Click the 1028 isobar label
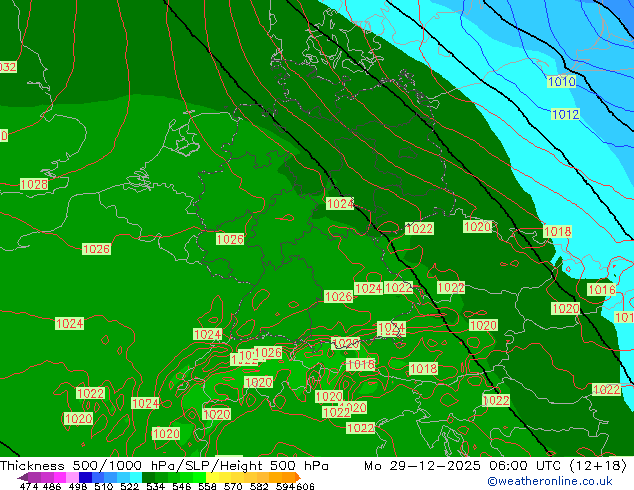The width and height of the screenshot is (634, 490). coord(34,184)
